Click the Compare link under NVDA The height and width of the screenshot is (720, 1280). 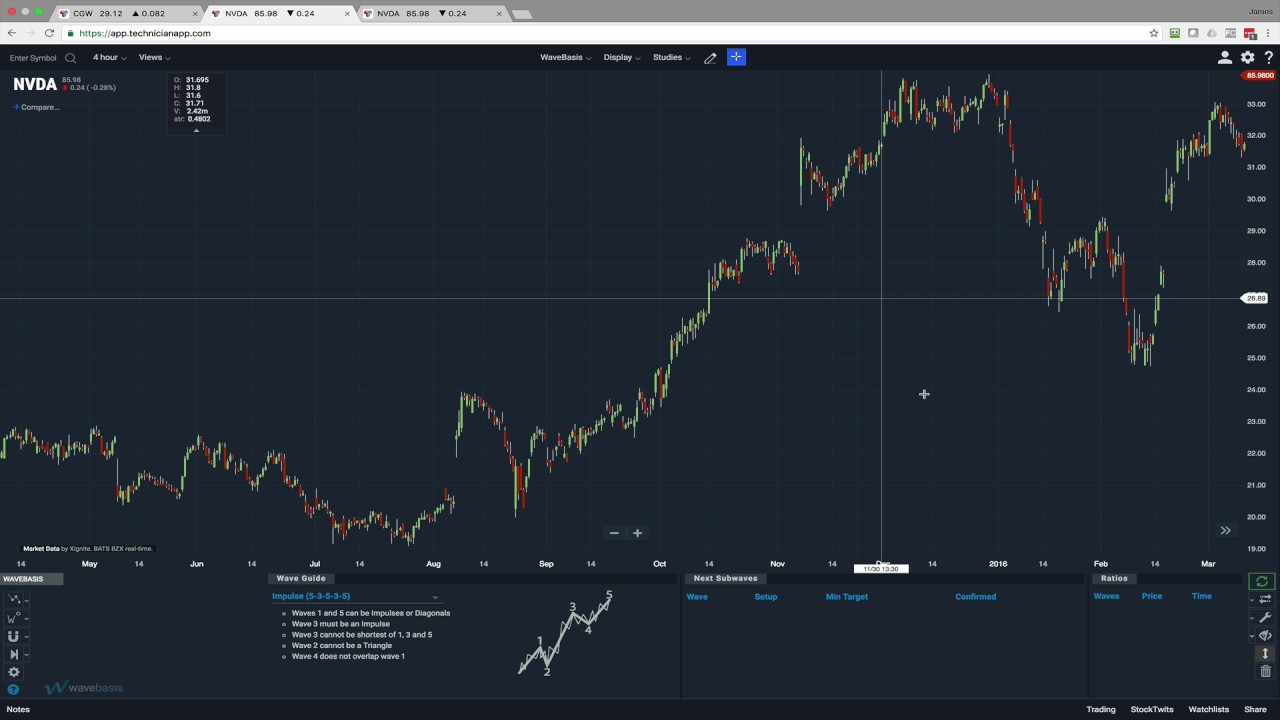point(37,107)
